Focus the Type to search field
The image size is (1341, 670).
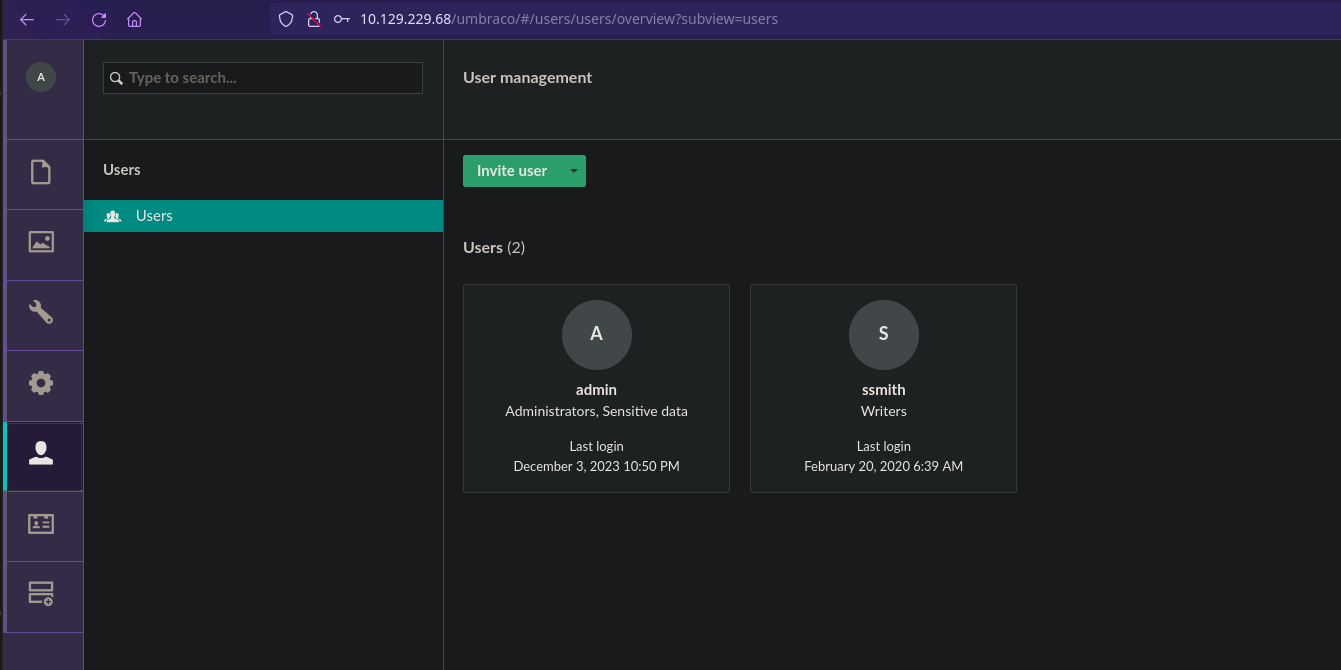click(x=270, y=78)
